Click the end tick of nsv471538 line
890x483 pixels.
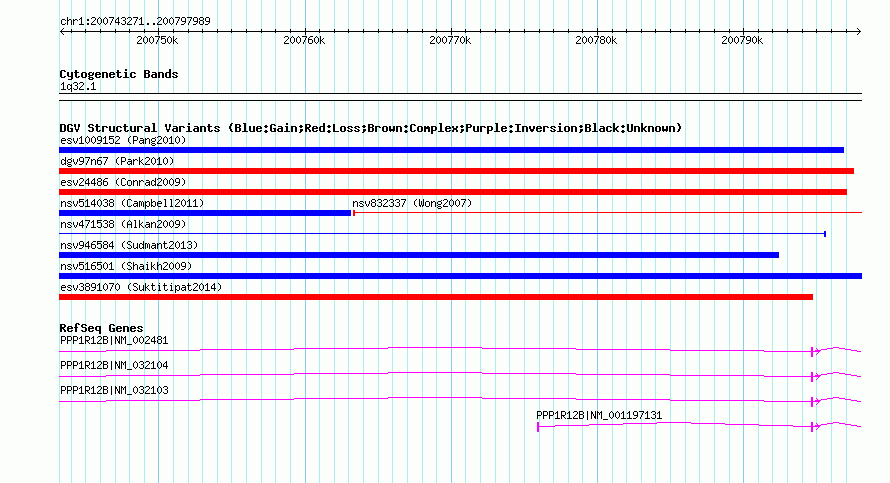825,234
